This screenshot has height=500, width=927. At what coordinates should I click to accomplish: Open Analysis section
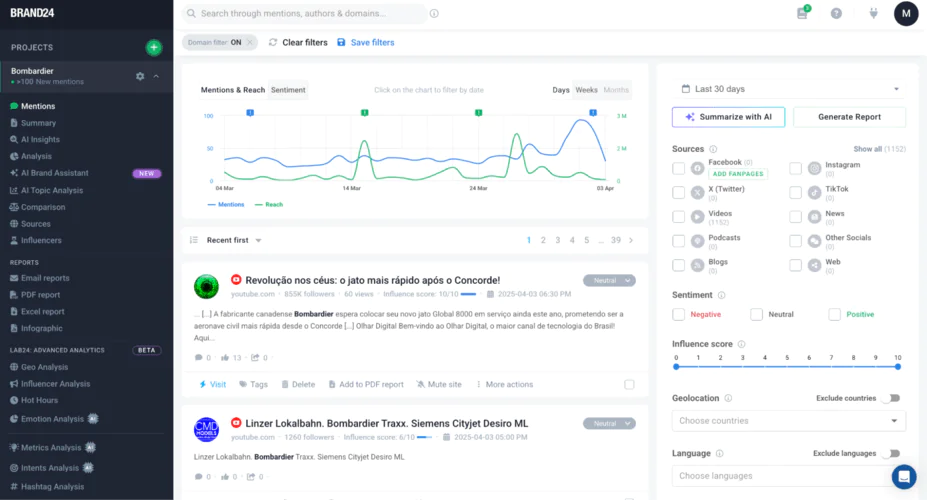point(36,156)
